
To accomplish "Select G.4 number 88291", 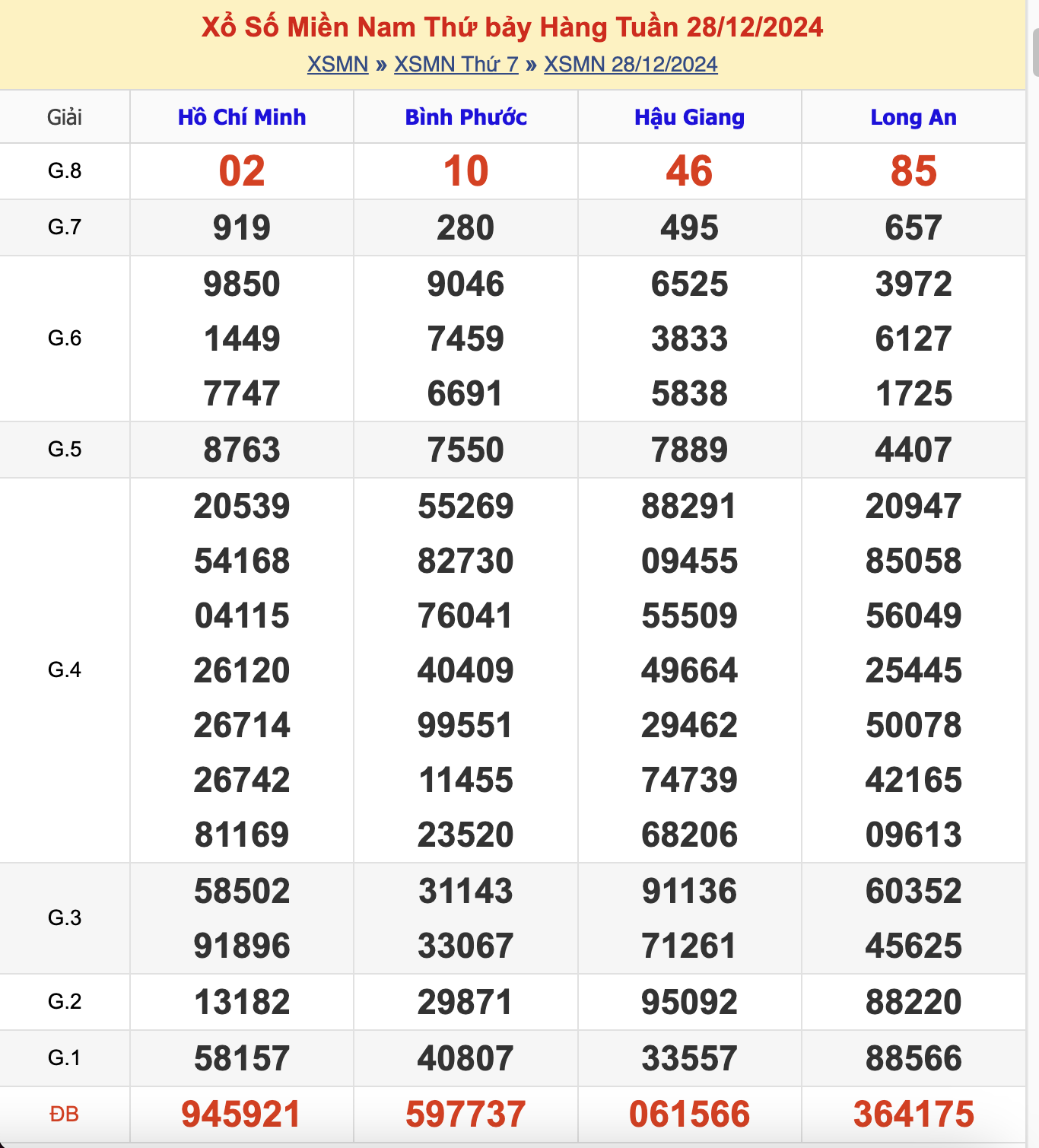I will pyautogui.click(x=690, y=506).
